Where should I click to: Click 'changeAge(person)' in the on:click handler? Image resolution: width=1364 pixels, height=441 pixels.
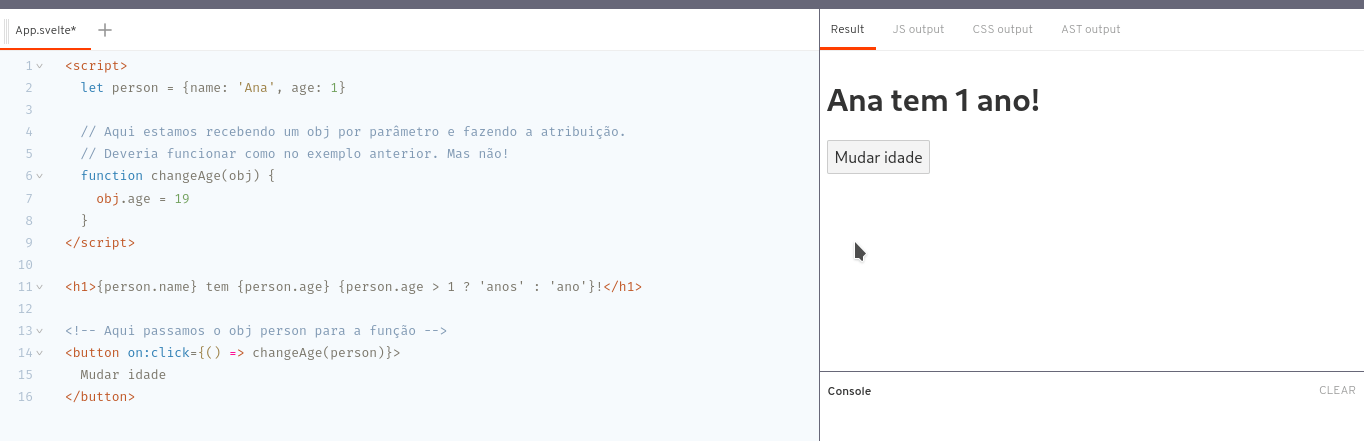click(318, 353)
